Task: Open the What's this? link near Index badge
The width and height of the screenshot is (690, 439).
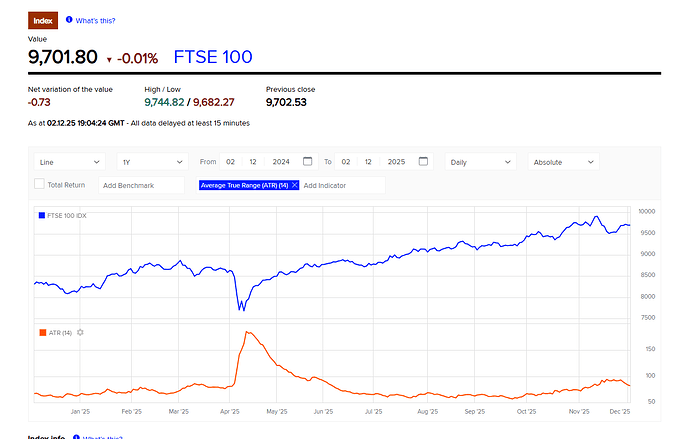Action: [95, 21]
